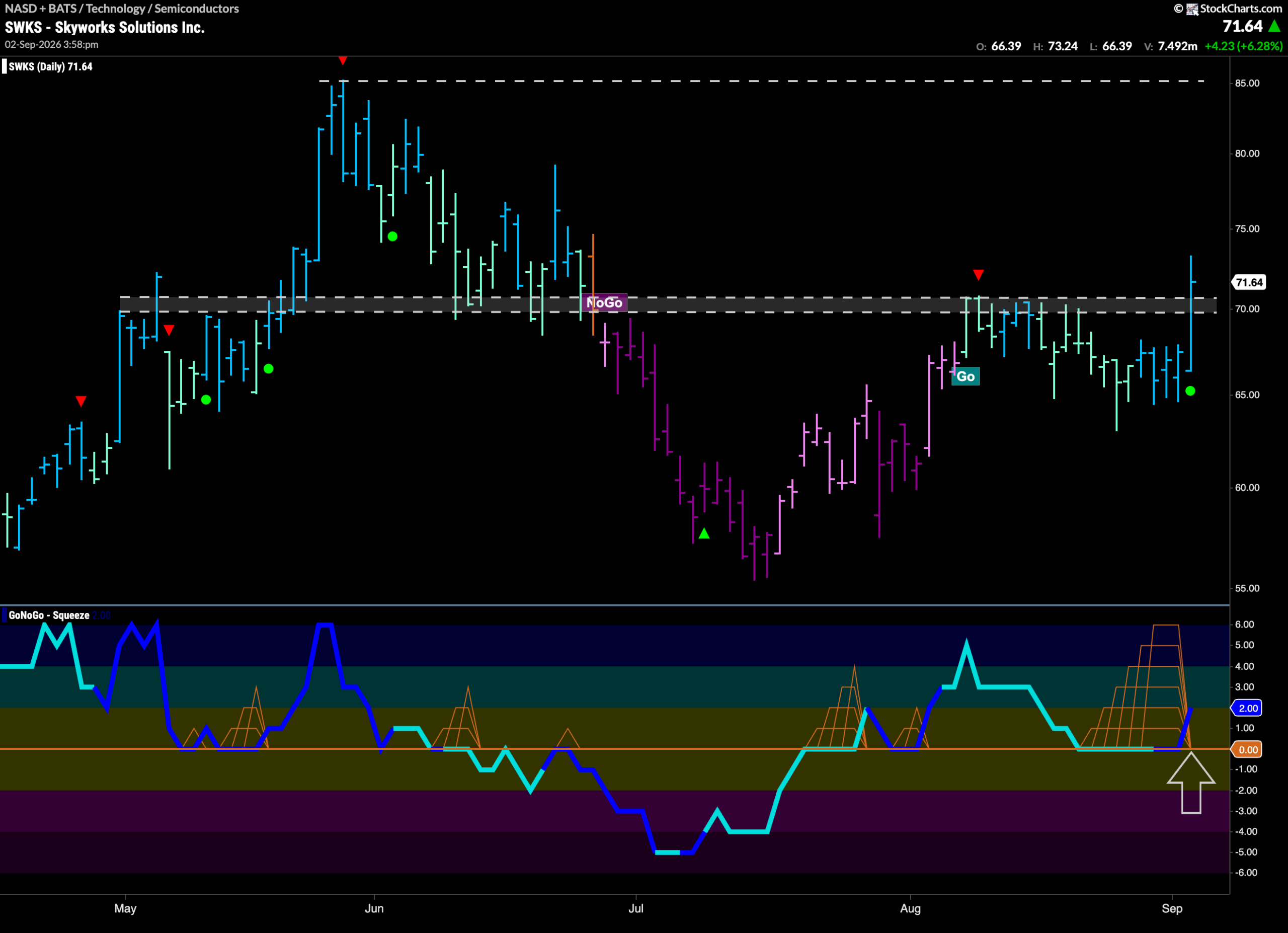
Task: Click the 6.00 oscillator axis label
Action: point(1244,624)
